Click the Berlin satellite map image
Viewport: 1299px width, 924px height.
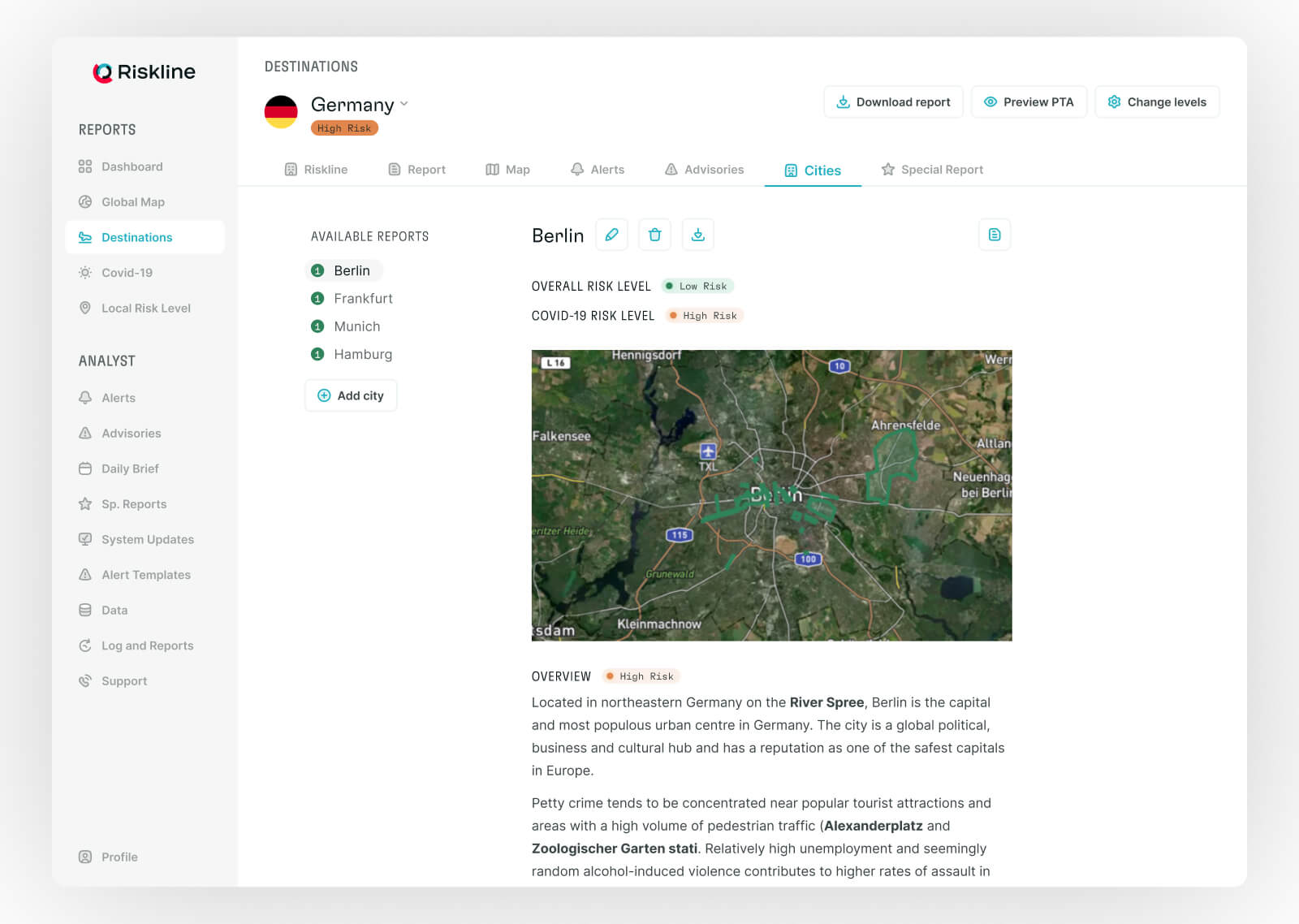point(771,495)
